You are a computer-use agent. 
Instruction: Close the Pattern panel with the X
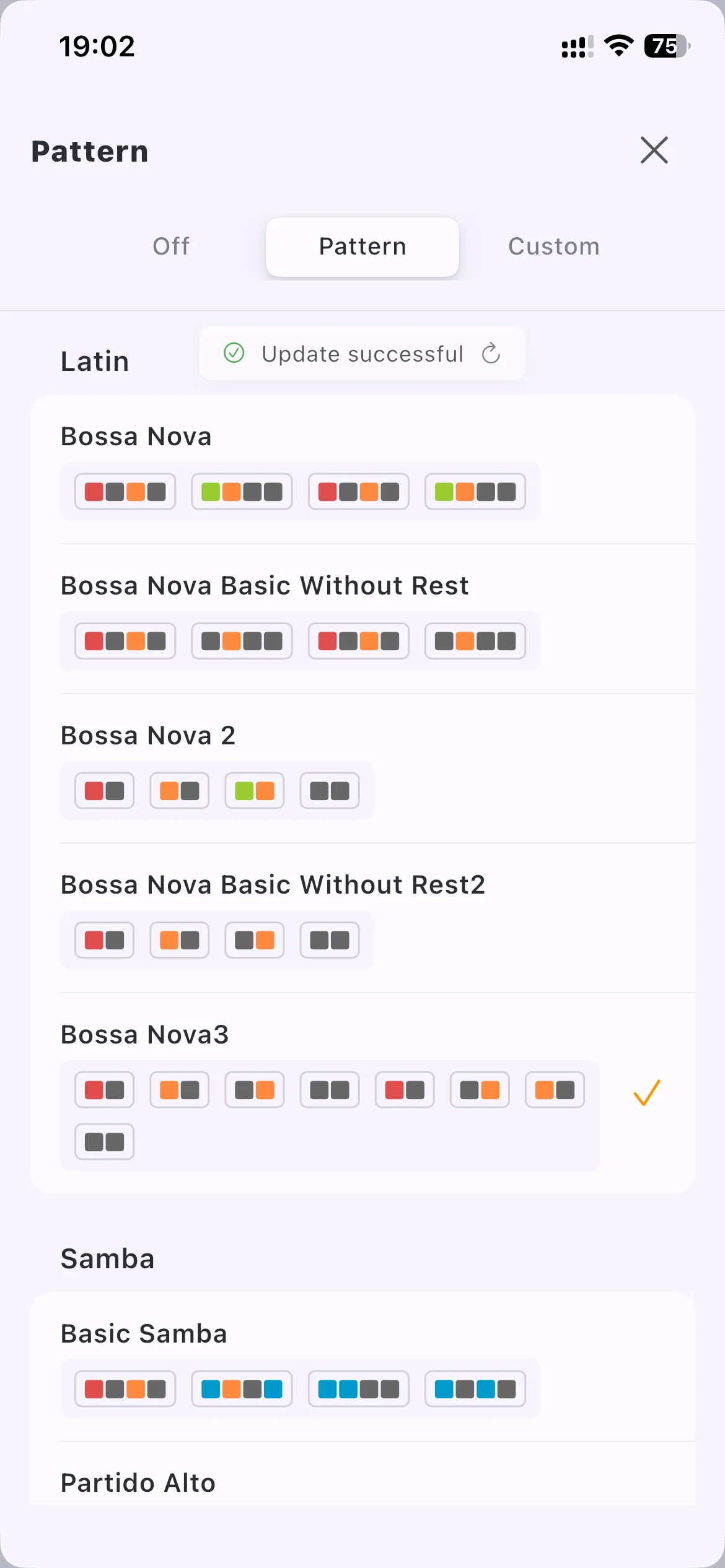click(654, 150)
